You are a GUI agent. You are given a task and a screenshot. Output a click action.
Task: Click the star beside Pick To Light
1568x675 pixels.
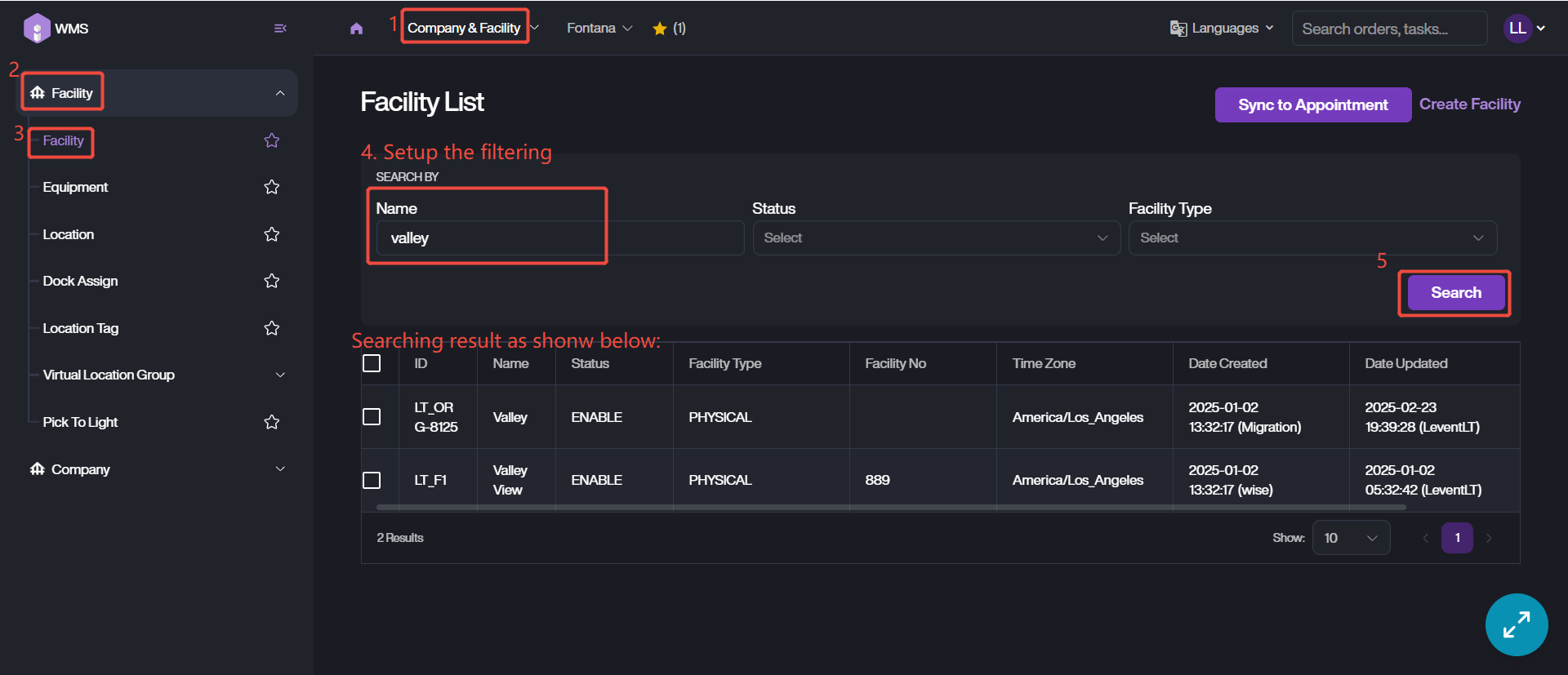[x=272, y=423]
